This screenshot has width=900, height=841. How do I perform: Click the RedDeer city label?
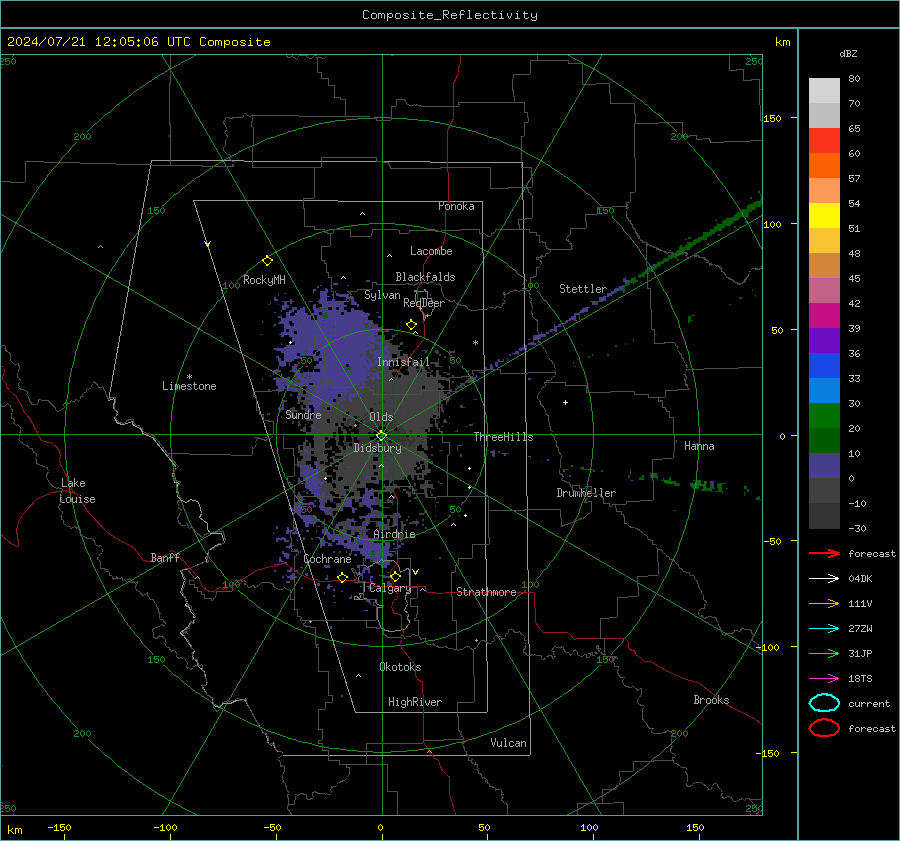pyautogui.click(x=424, y=303)
